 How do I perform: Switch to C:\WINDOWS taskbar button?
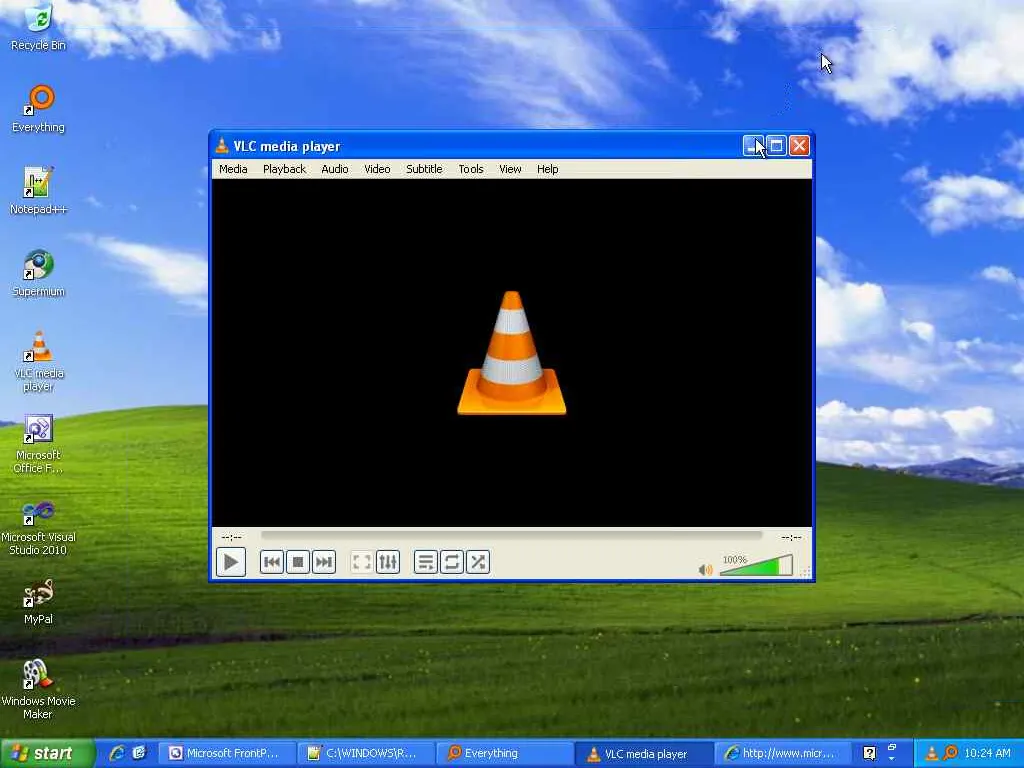[x=365, y=753]
